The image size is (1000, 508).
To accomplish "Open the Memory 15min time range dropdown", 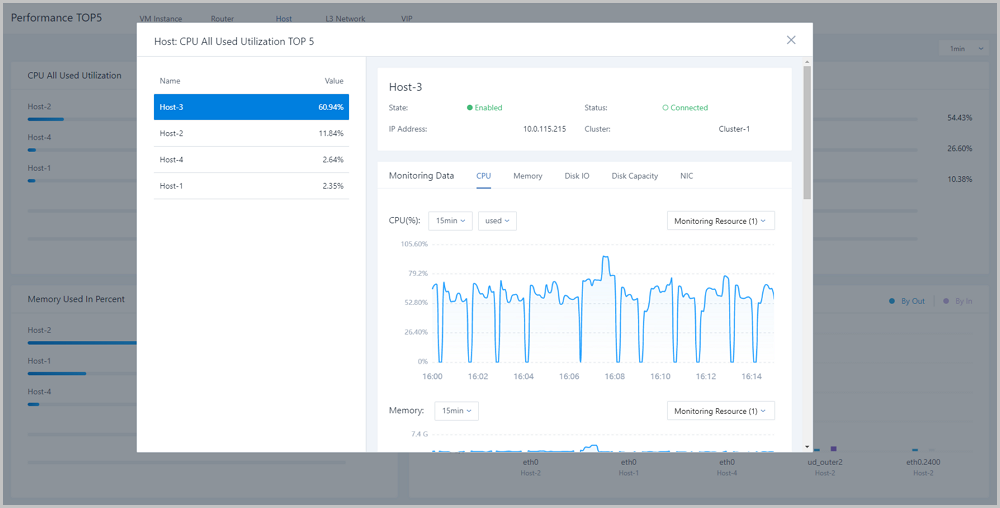I will point(457,410).
